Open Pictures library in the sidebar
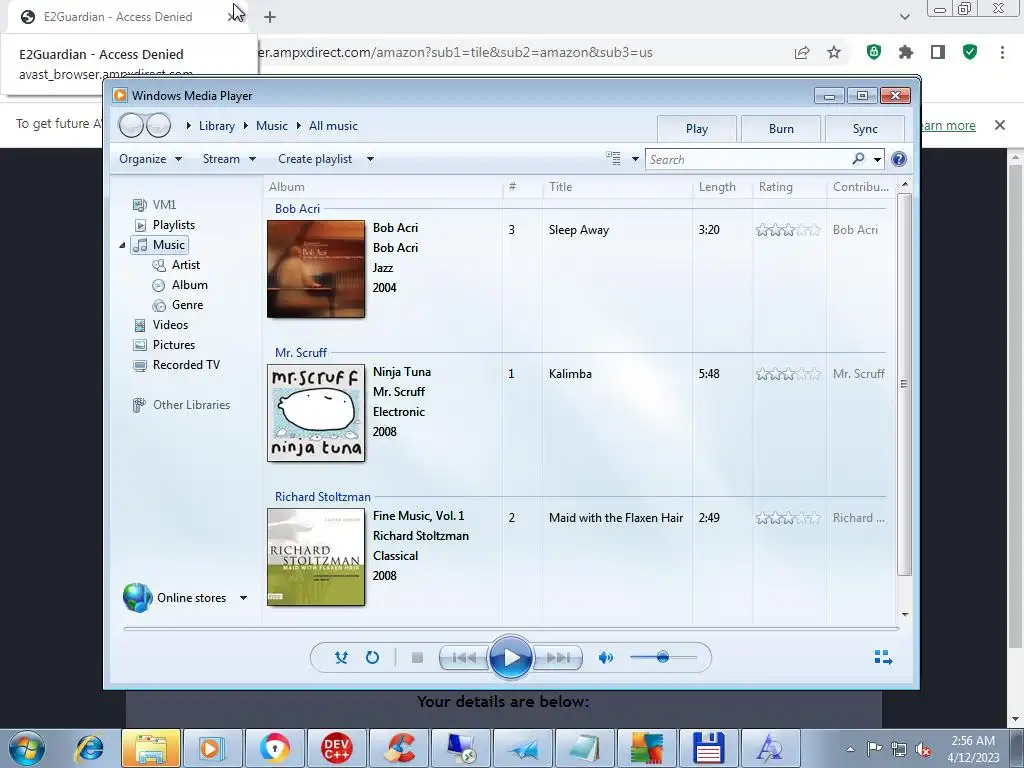Viewport: 1024px width, 768px height. click(x=164, y=345)
